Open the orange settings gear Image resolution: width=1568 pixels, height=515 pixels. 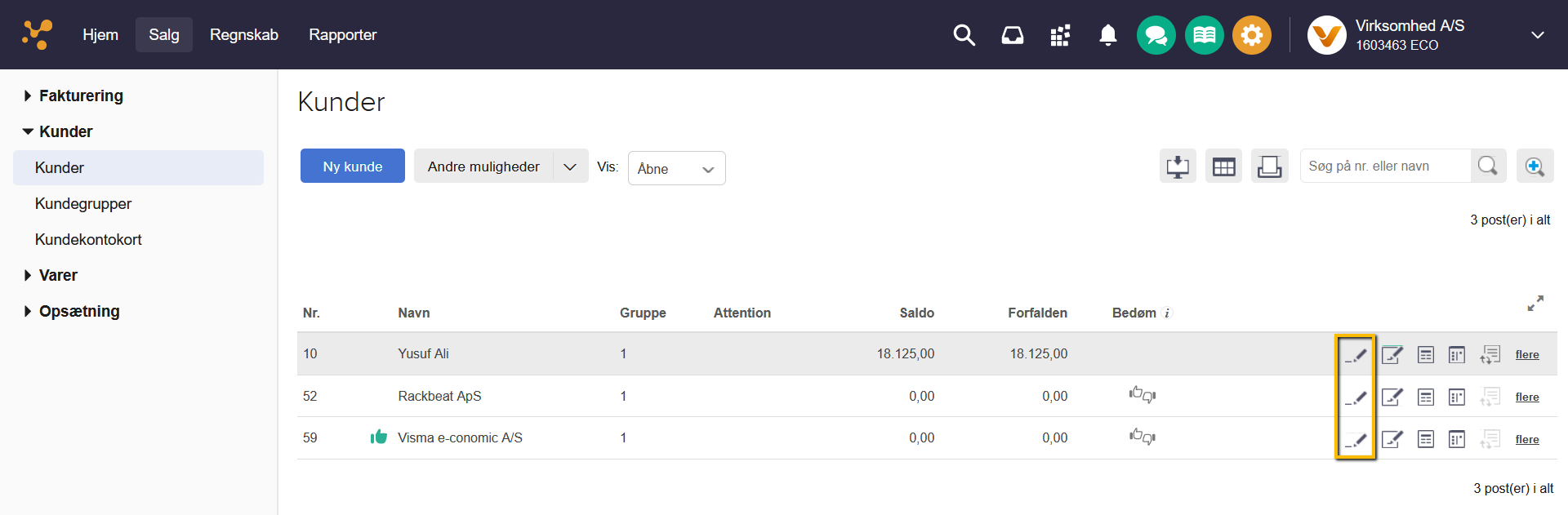[1251, 35]
